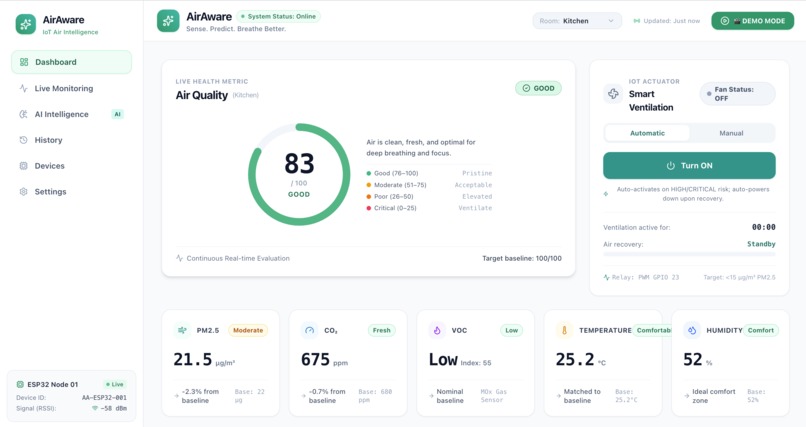Click the ESP32 Node 01 chip icon

pos(20,384)
